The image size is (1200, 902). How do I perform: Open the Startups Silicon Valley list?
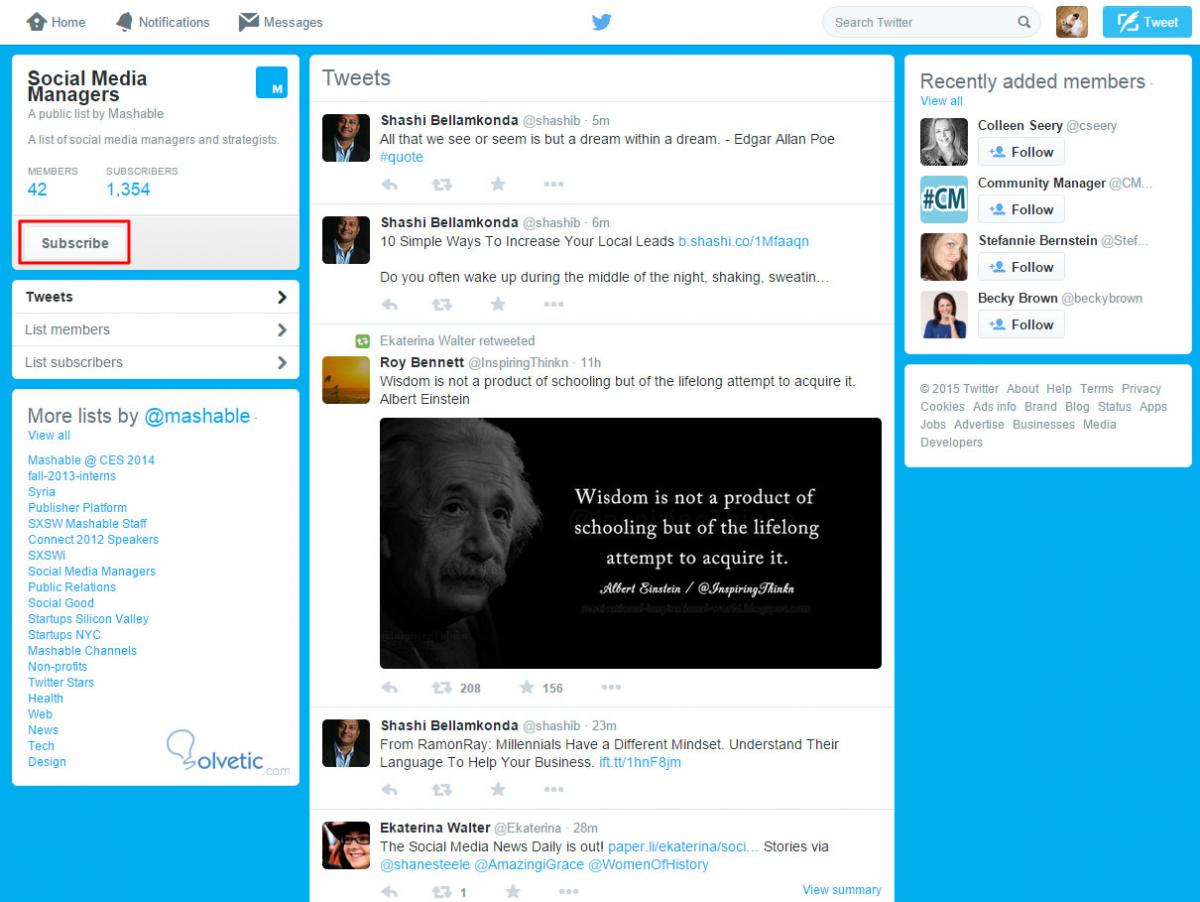point(88,619)
